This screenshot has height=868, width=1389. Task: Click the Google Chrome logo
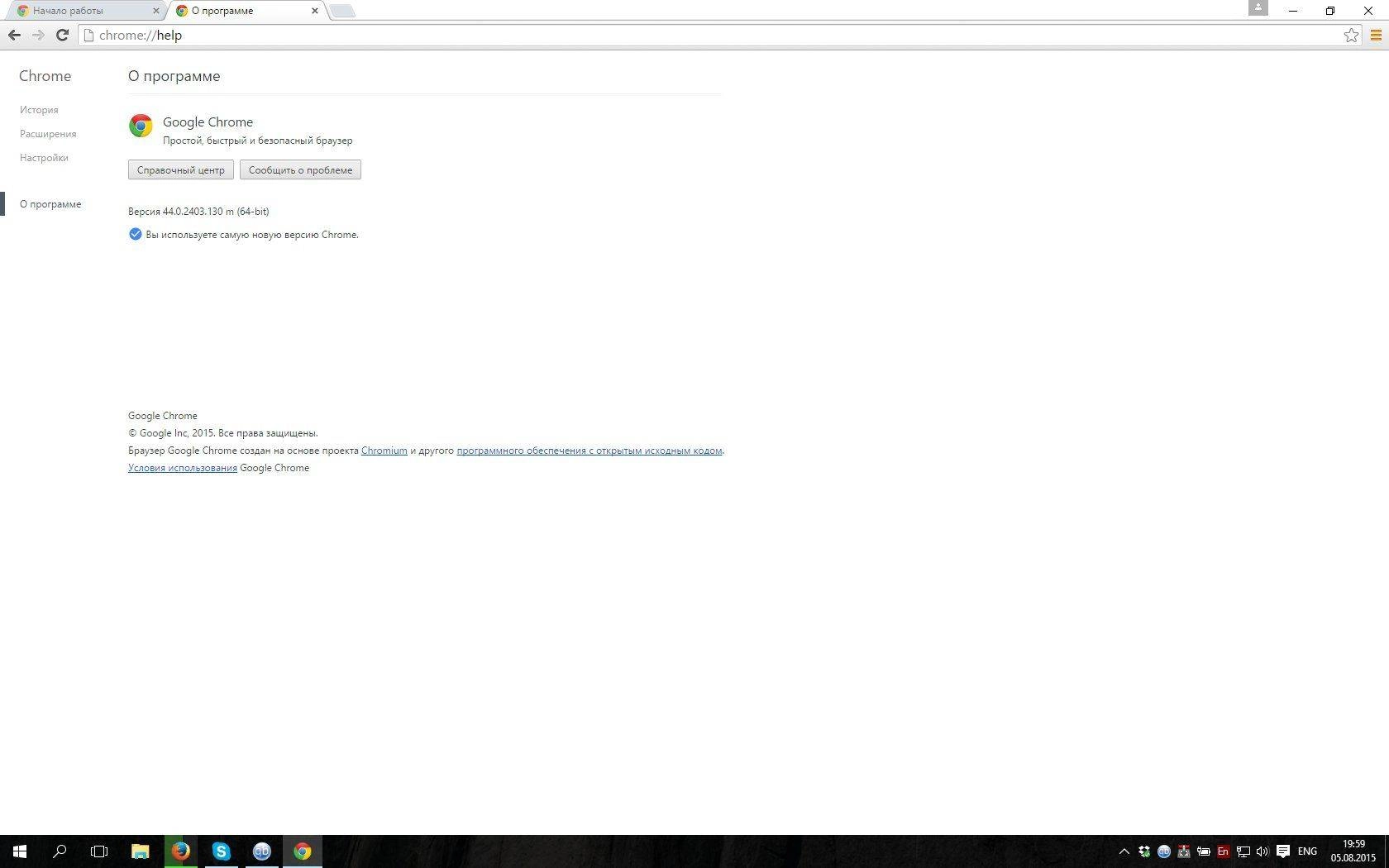(141, 126)
